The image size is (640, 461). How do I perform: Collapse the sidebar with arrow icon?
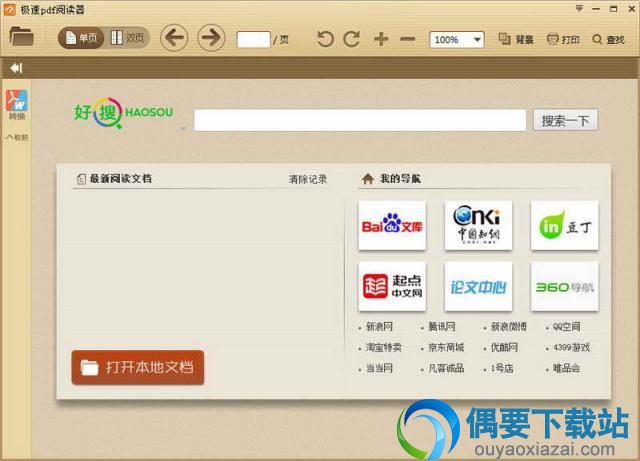coord(16,68)
